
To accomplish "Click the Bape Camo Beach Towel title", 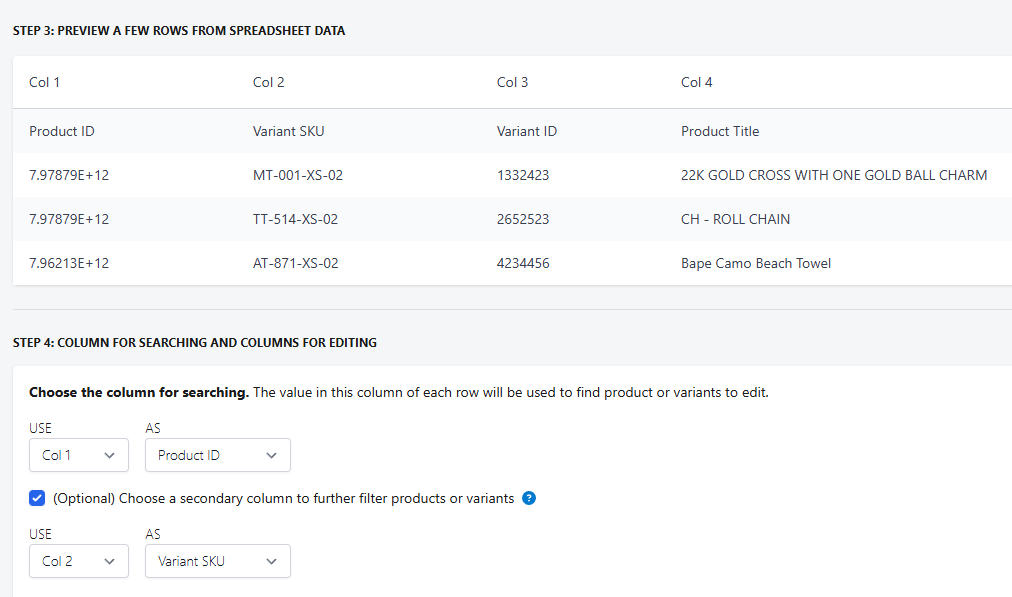I will tap(756, 263).
